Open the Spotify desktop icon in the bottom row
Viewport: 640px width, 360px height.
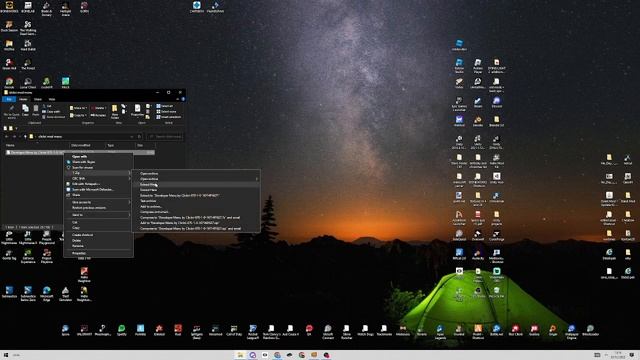point(122,330)
